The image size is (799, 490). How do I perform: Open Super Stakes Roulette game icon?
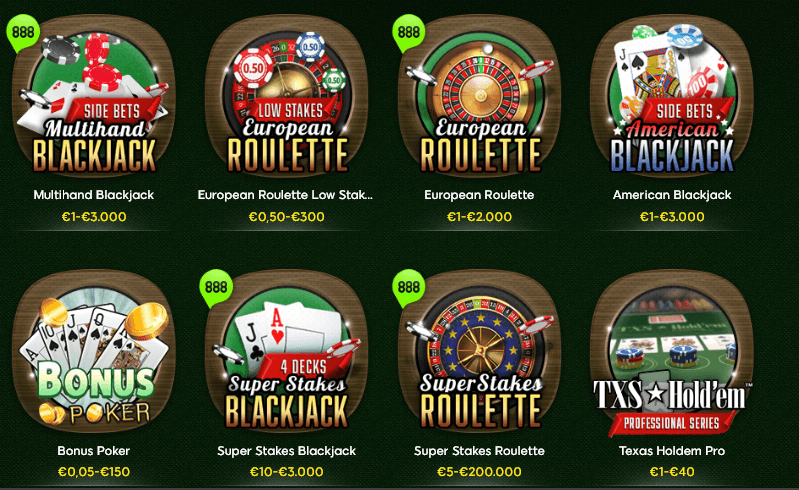pos(480,352)
